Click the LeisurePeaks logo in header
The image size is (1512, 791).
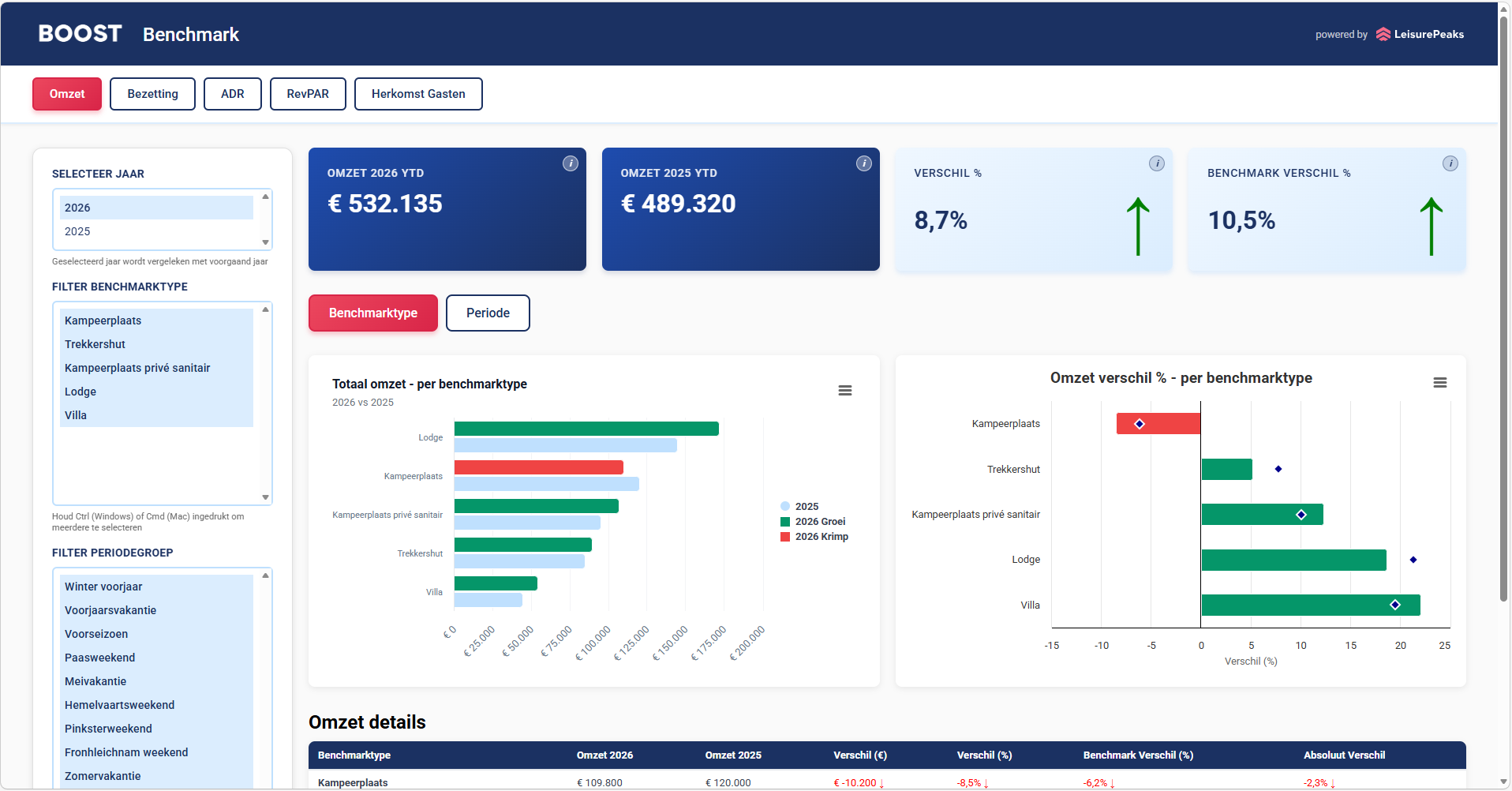tap(1419, 34)
